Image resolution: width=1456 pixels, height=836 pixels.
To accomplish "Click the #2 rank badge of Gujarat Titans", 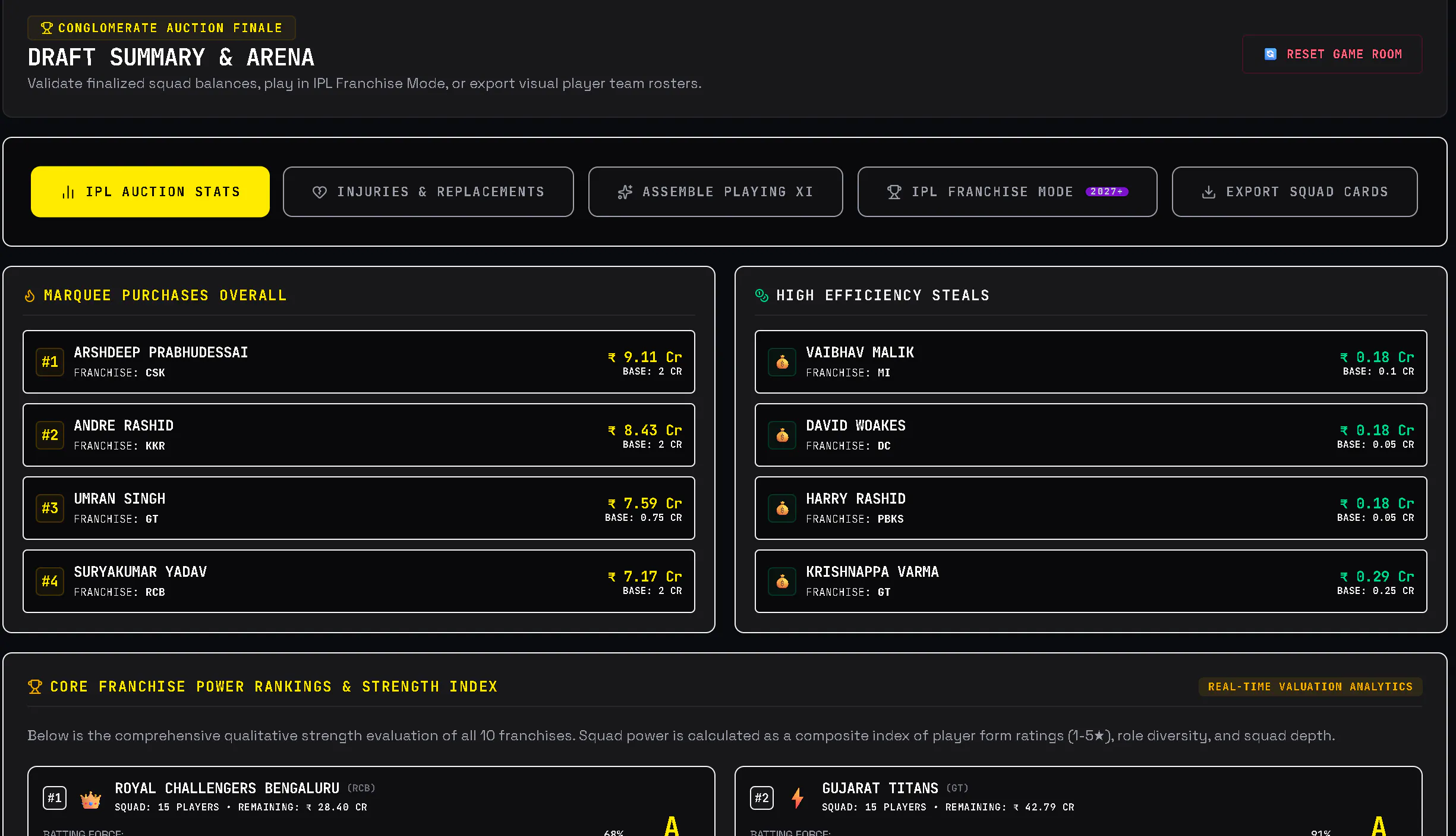I will (x=762, y=798).
